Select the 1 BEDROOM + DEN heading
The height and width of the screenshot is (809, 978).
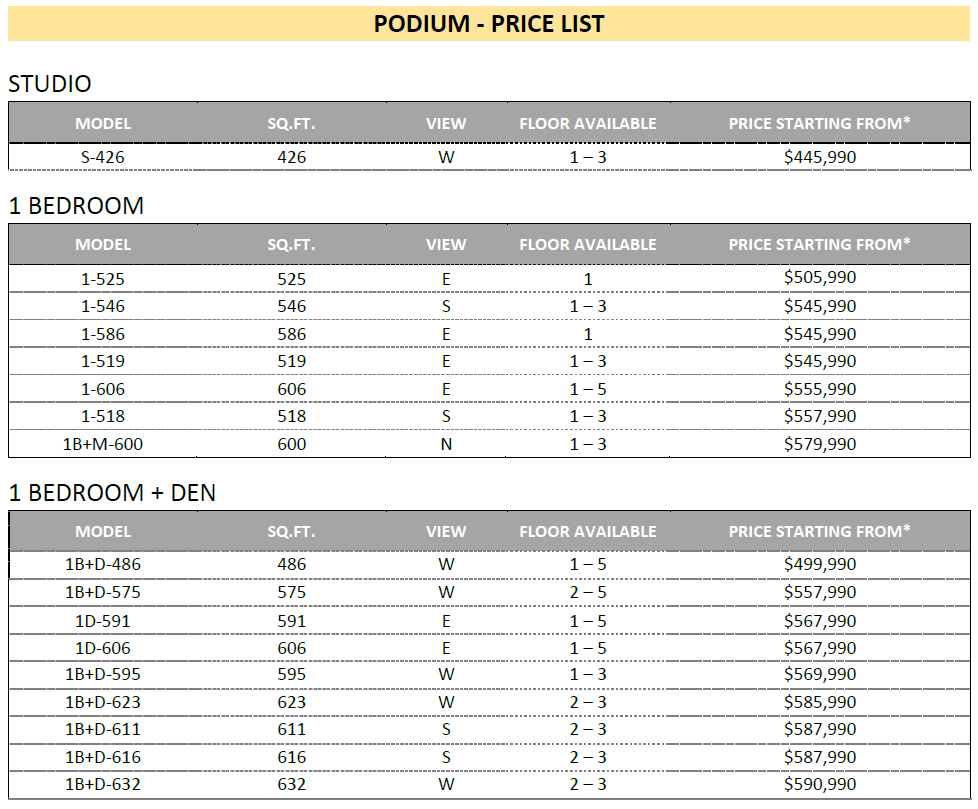click(x=112, y=493)
